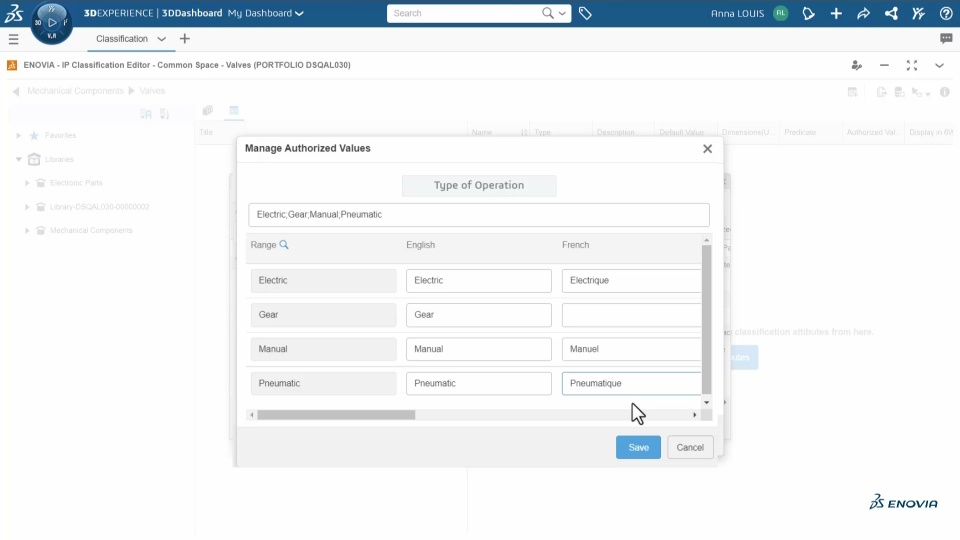Click the right arrow of horizontal scrollbar
The image size is (960, 540).
[695, 415]
